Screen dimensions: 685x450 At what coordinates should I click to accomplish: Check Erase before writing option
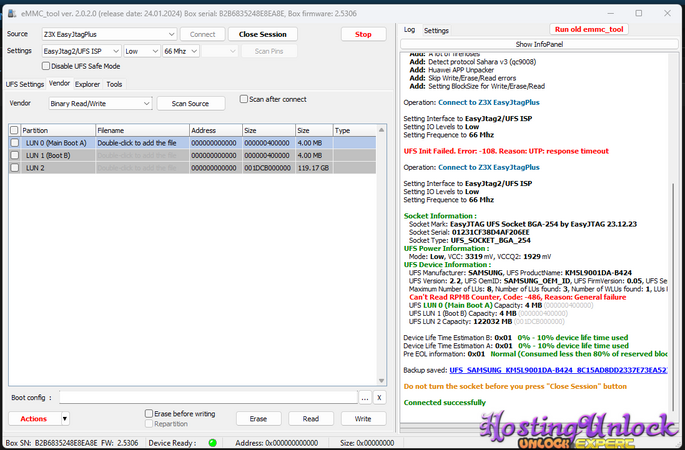(148, 413)
